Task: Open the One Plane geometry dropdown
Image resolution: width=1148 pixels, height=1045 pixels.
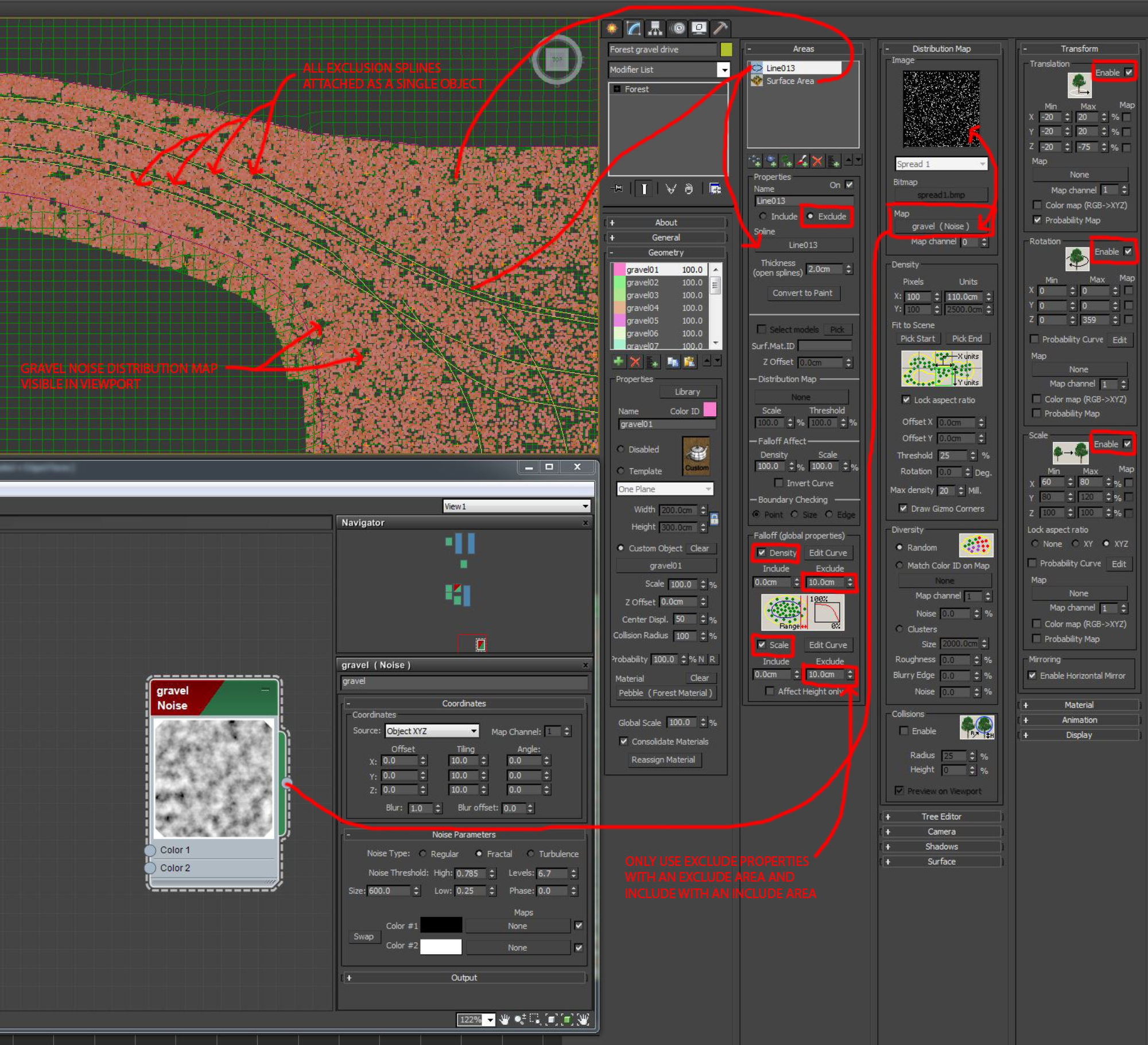Action: (665, 489)
